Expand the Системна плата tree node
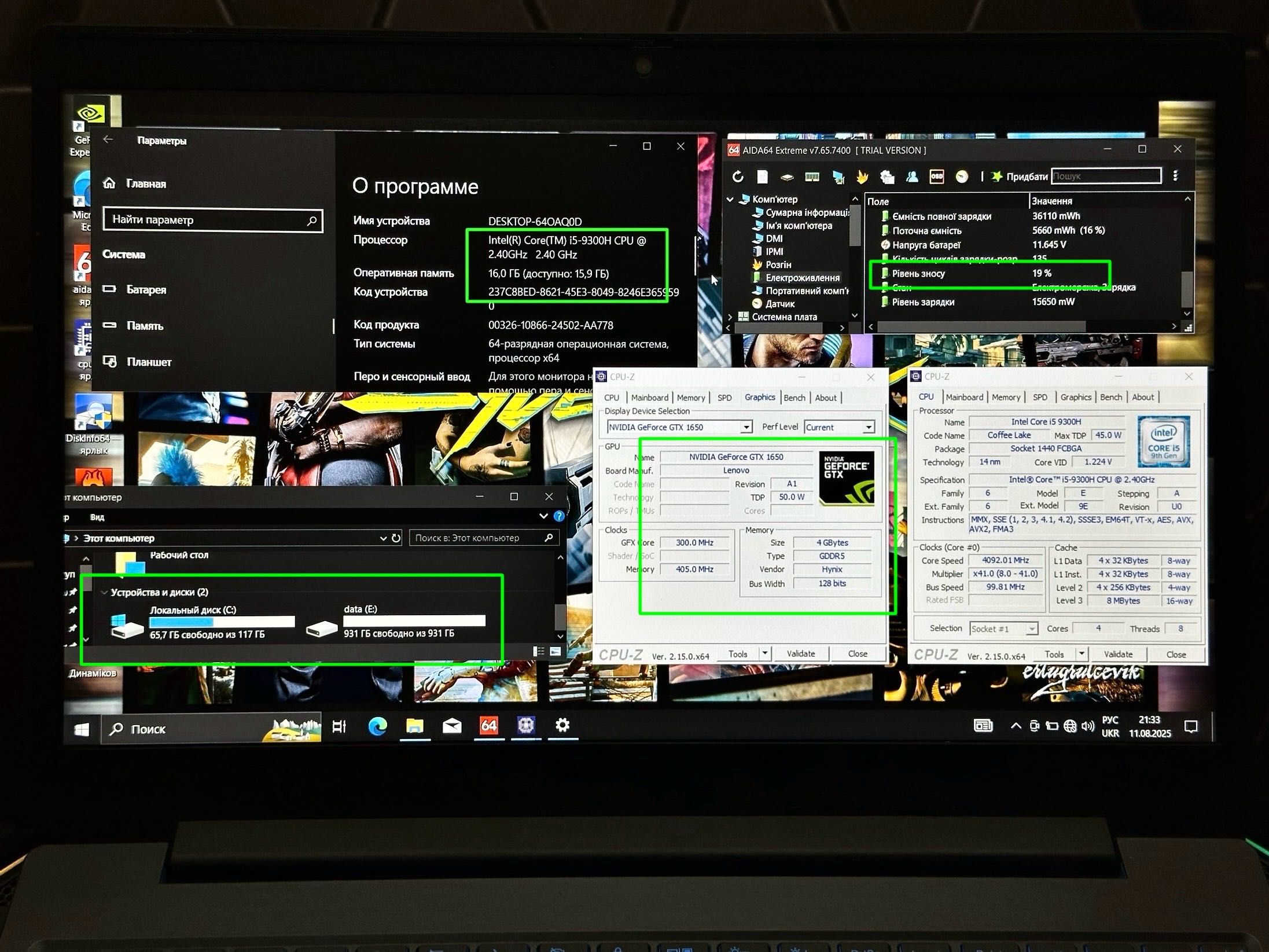The height and width of the screenshot is (952, 1269). tap(730, 317)
